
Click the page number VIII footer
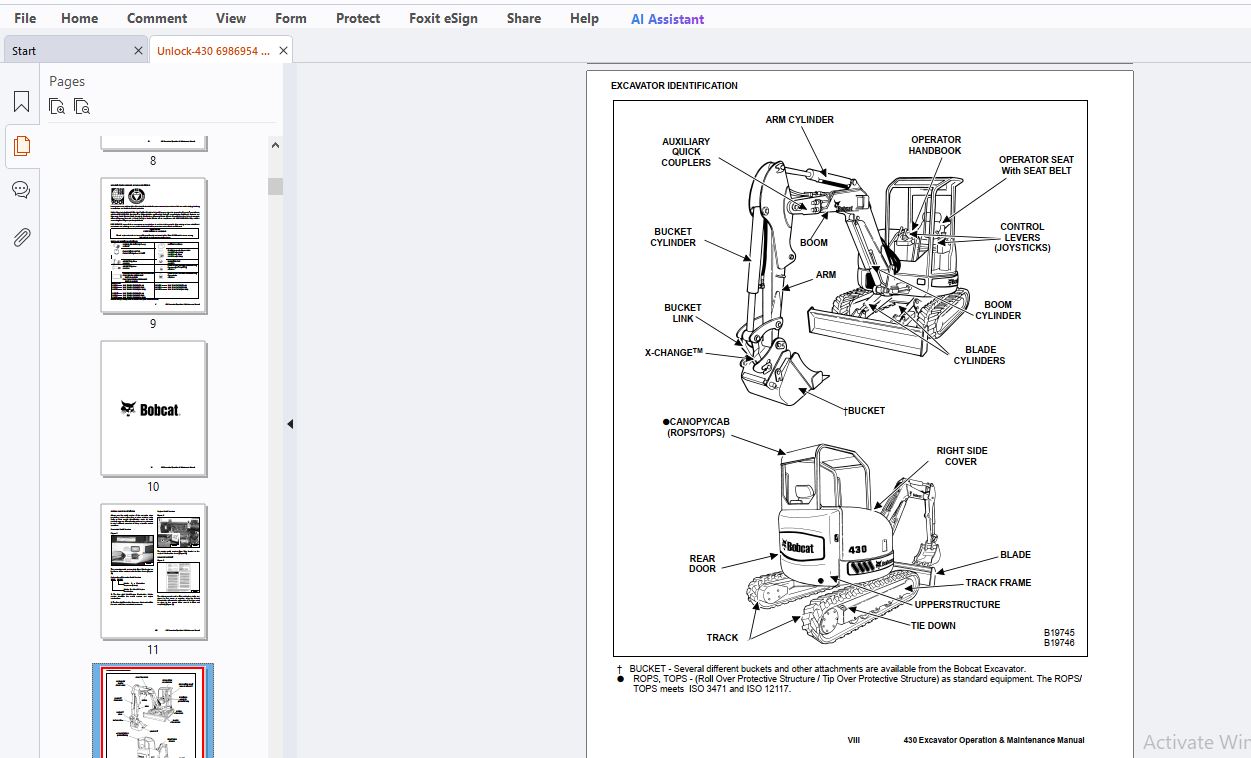854,741
